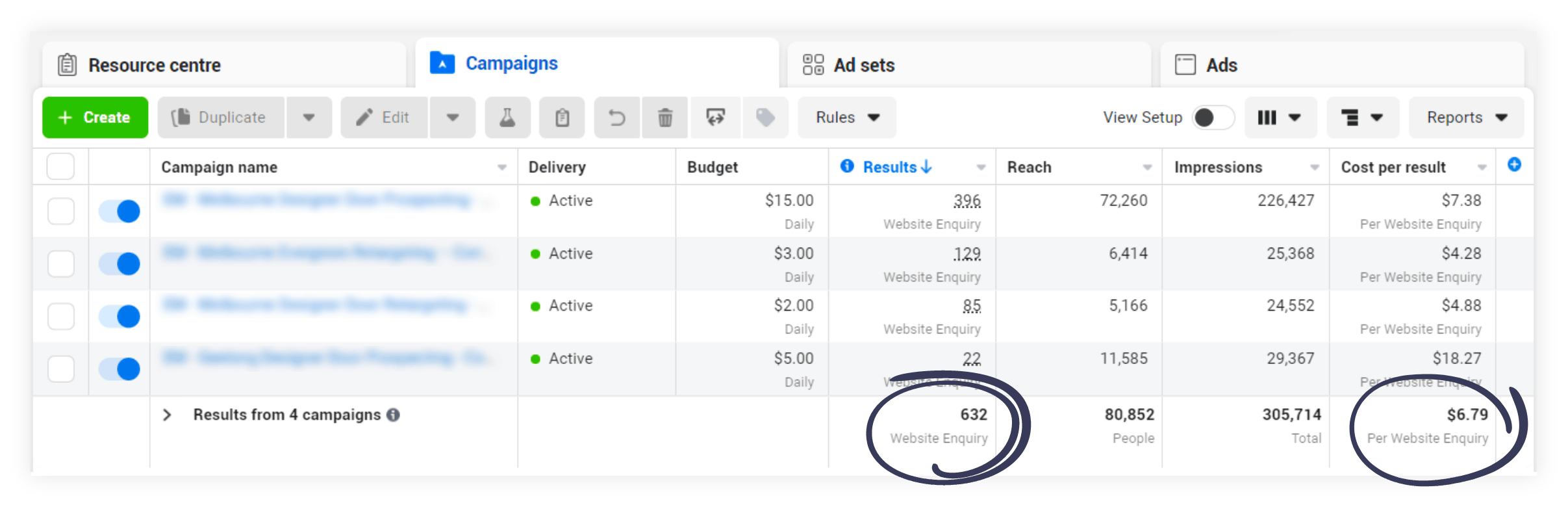Click the undo arrow icon
Image resolution: width=1568 pixels, height=507 pixels.
tap(616, 118)
